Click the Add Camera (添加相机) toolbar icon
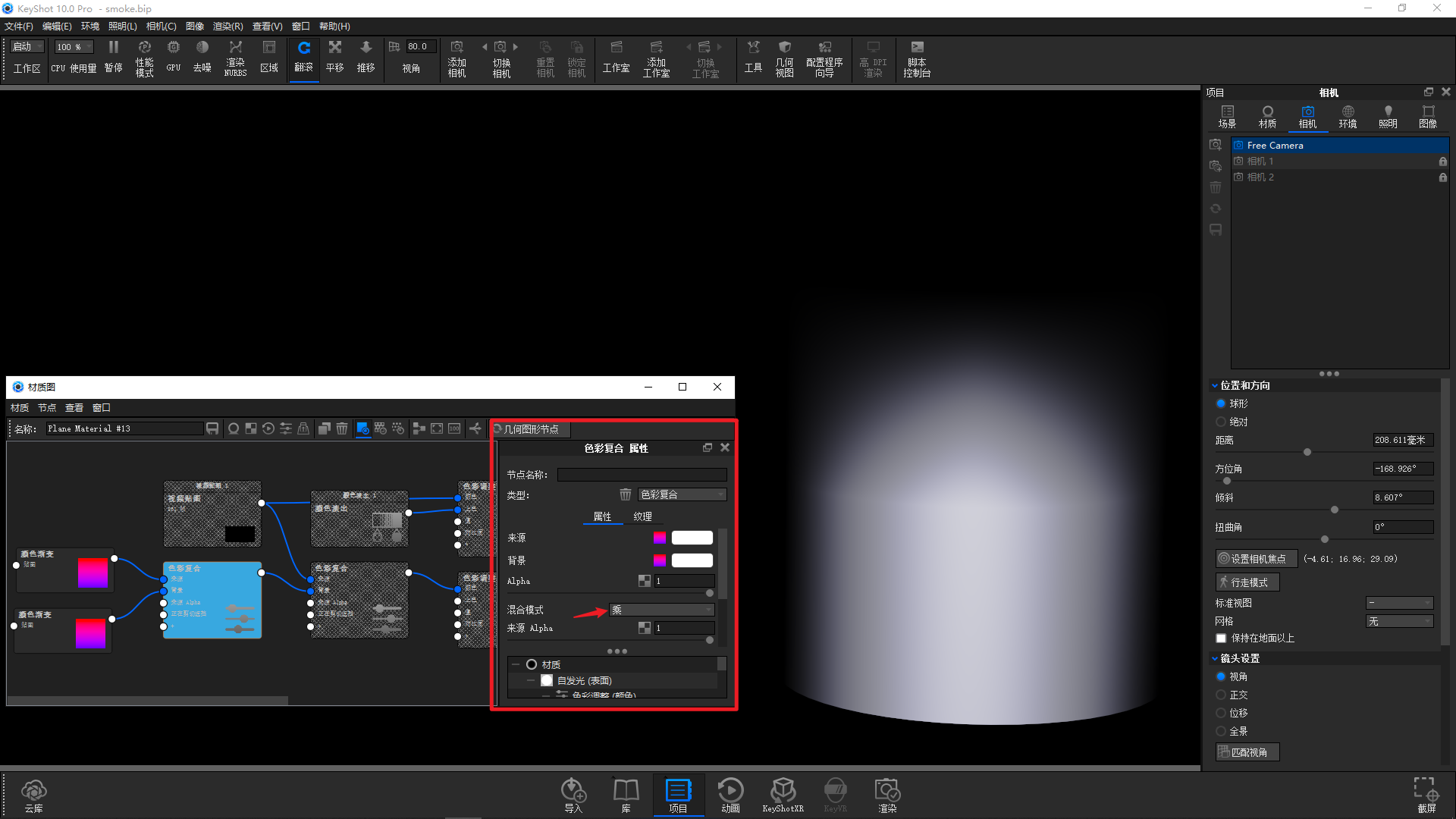The width and height of the screenshot is (1456, 819). click(456, 57)
